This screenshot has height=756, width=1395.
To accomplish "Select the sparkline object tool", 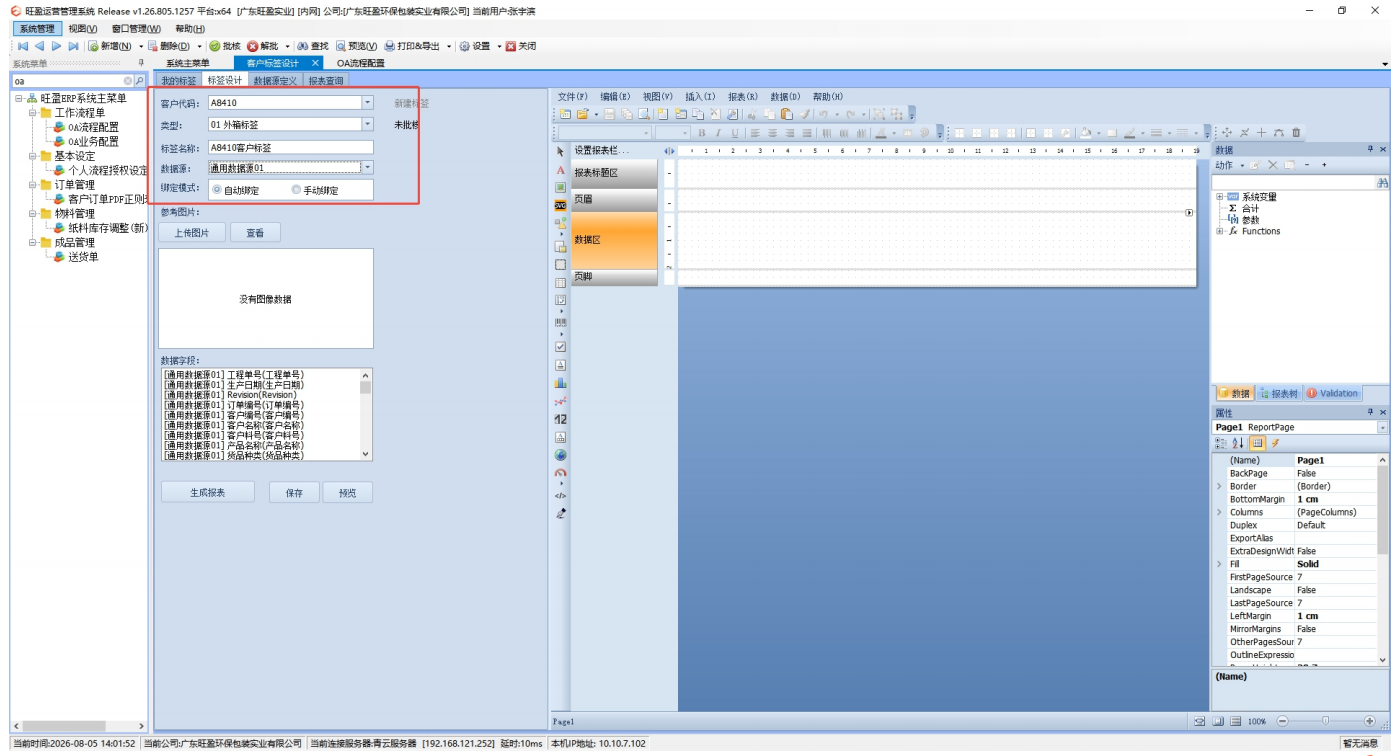I will (x=560, y=400).
